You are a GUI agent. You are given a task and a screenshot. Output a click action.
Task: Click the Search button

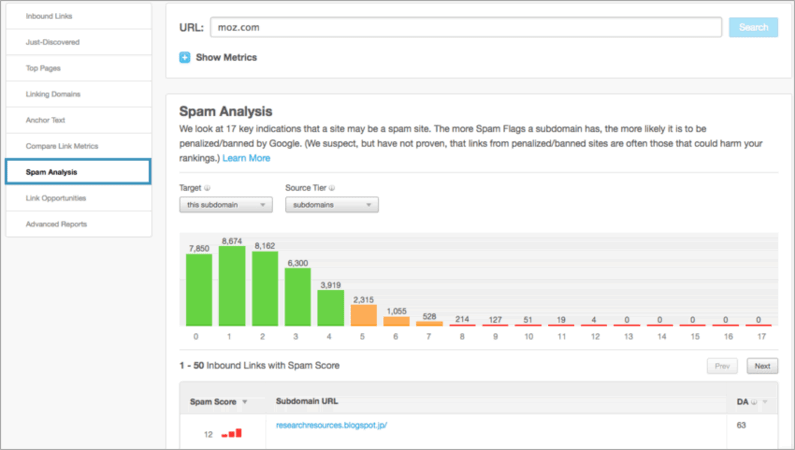tap(753, 27)
